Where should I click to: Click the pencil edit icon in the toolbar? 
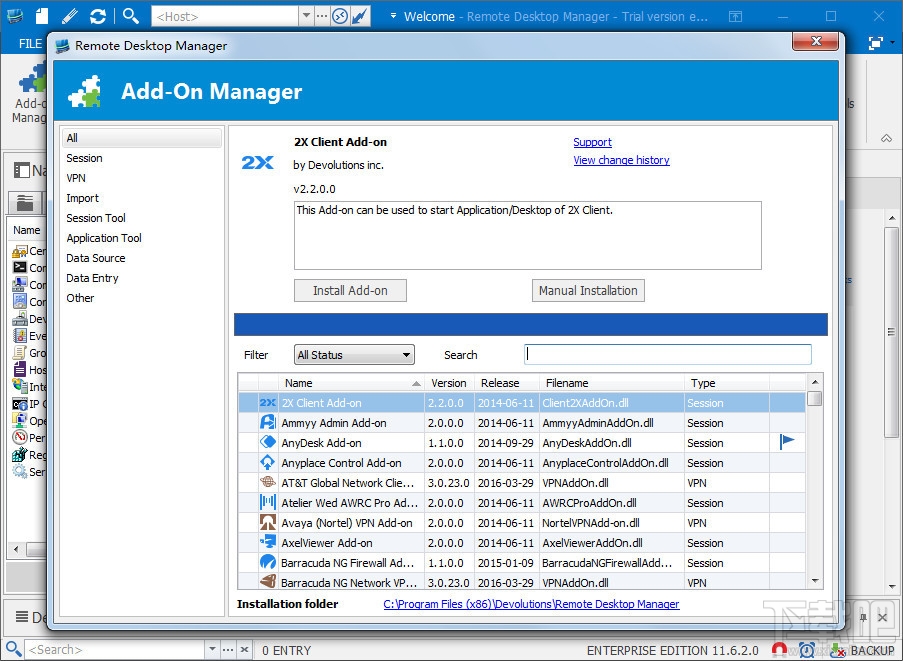point(69,15)
